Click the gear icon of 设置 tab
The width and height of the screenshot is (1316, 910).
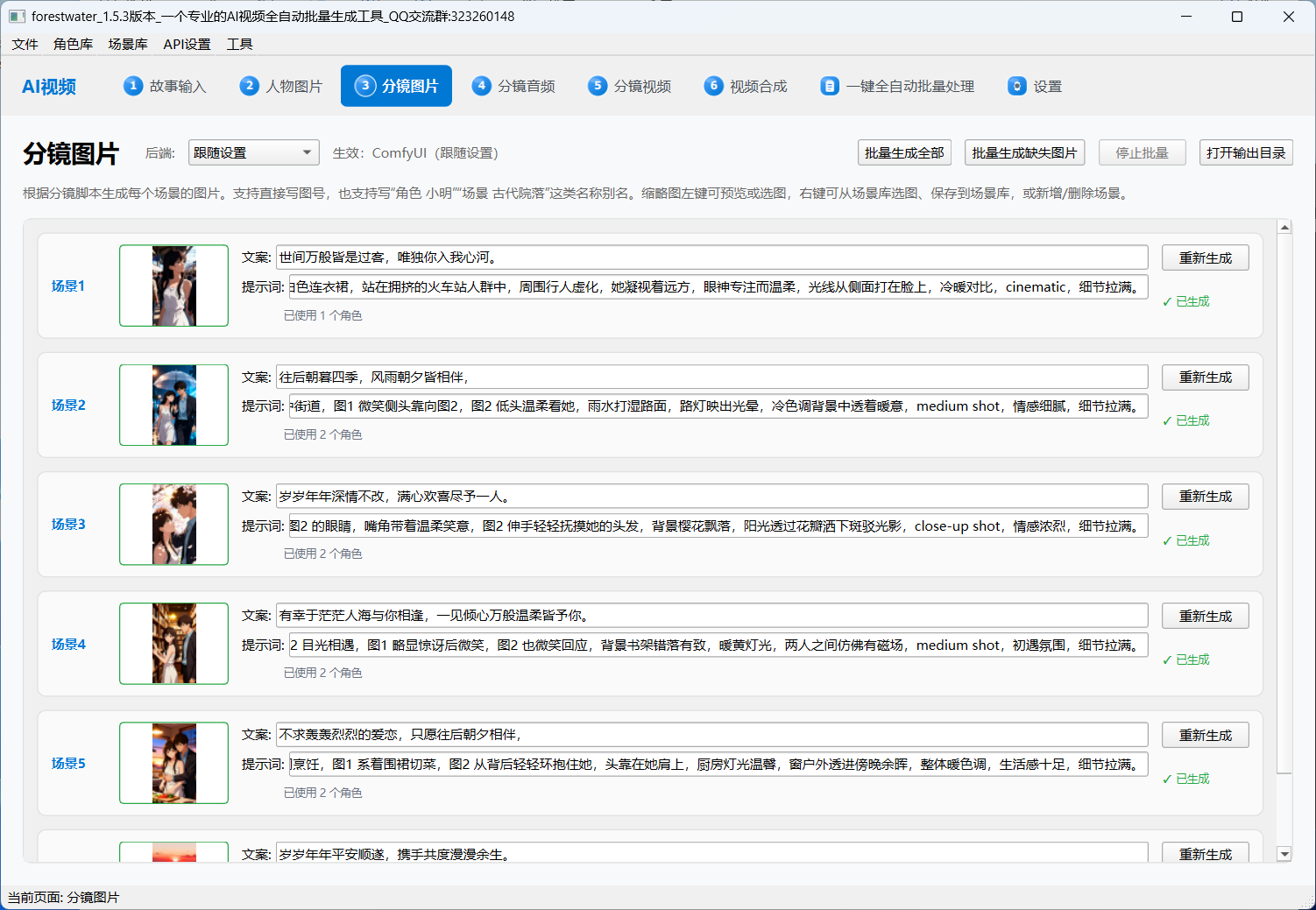[x=1017, y=86]
